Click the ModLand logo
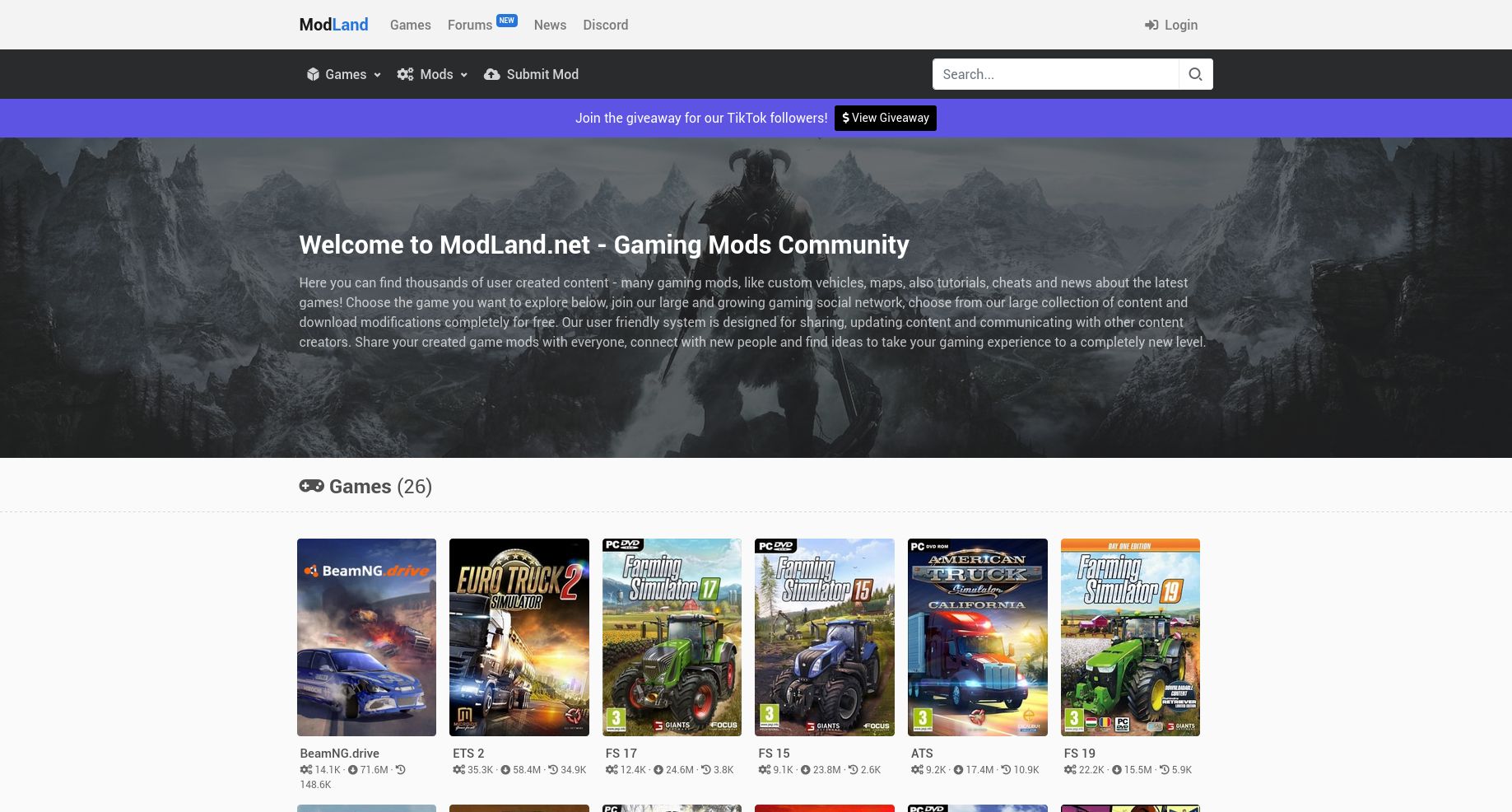1512x812 pixels. click(x=333, y=25)
